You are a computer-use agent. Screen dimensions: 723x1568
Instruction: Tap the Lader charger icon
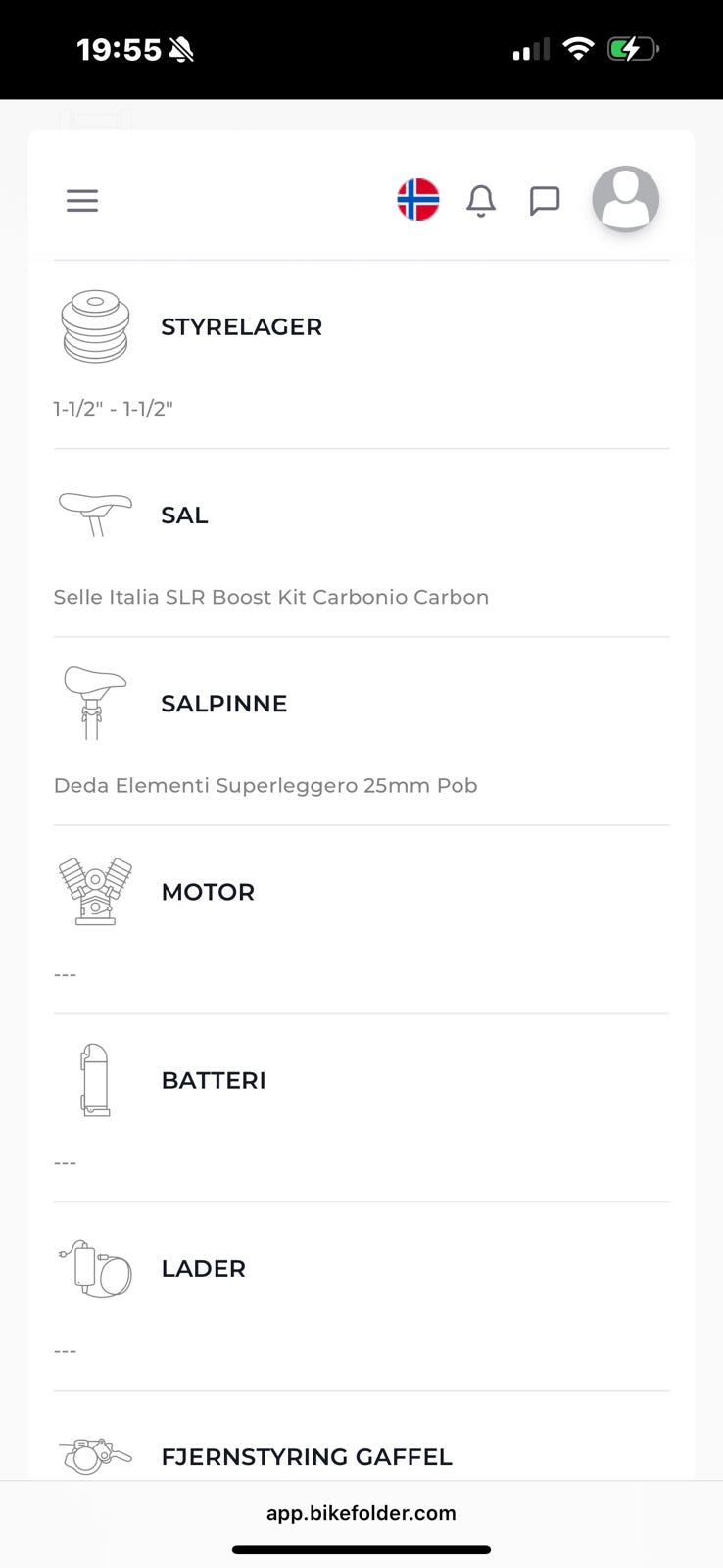coord(95,1268)
